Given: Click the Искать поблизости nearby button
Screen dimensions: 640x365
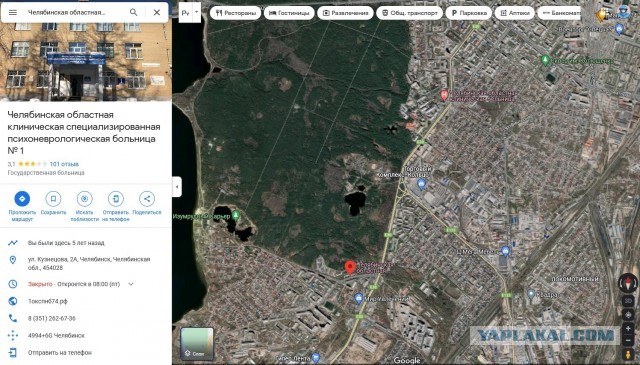Looking at the screenshot, I should [84, 206].
